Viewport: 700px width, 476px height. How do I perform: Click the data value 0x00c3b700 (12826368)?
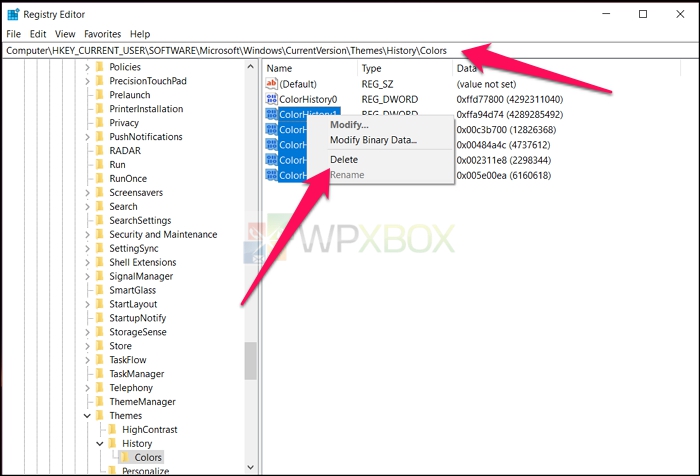coord(506,129)
